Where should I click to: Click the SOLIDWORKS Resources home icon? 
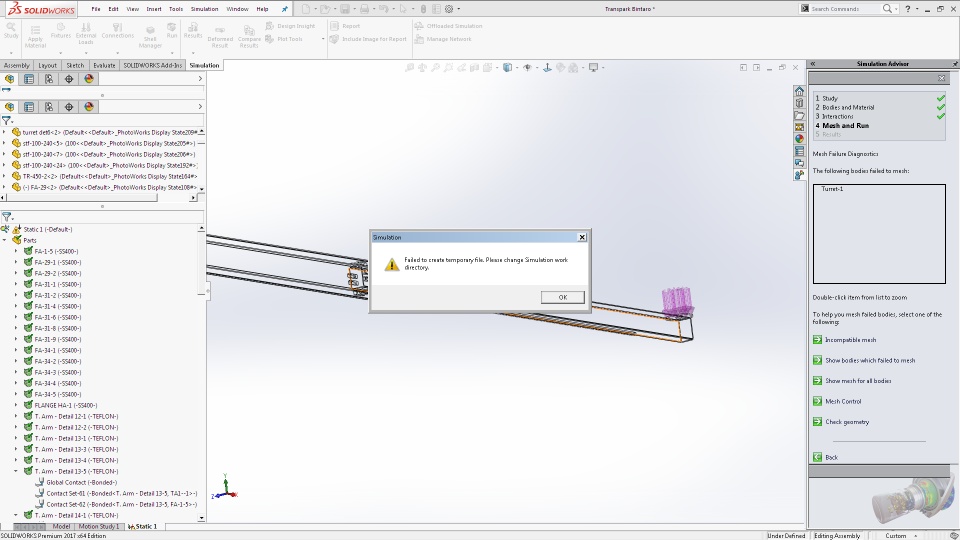point(799,91)
